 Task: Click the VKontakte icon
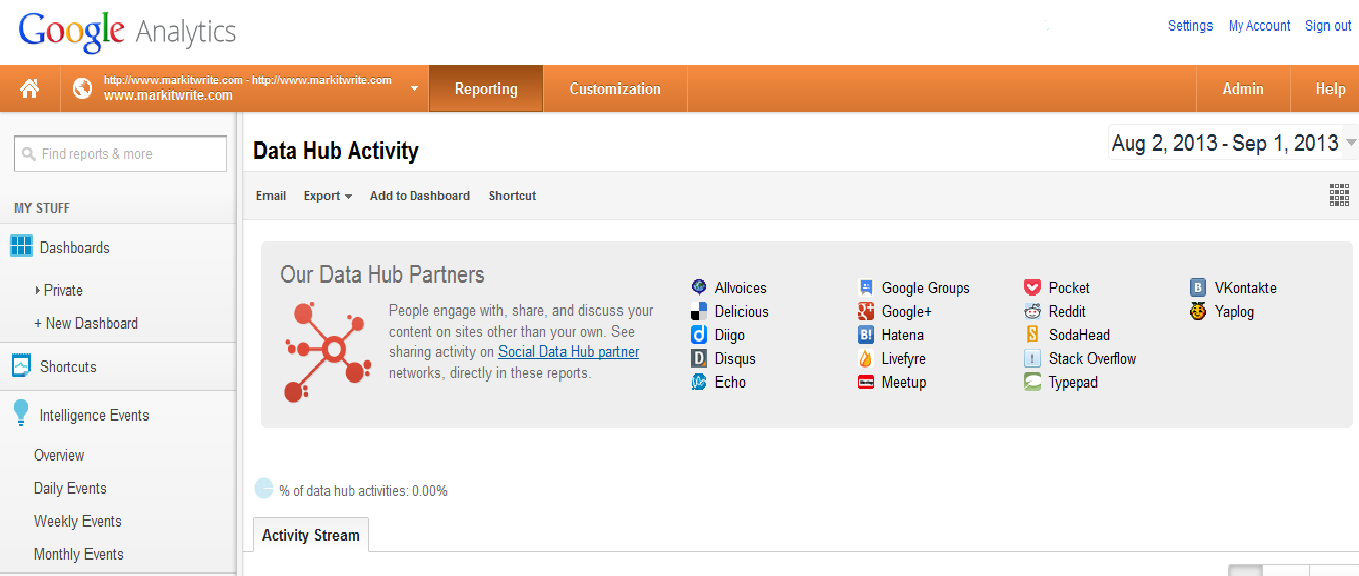1198,287
